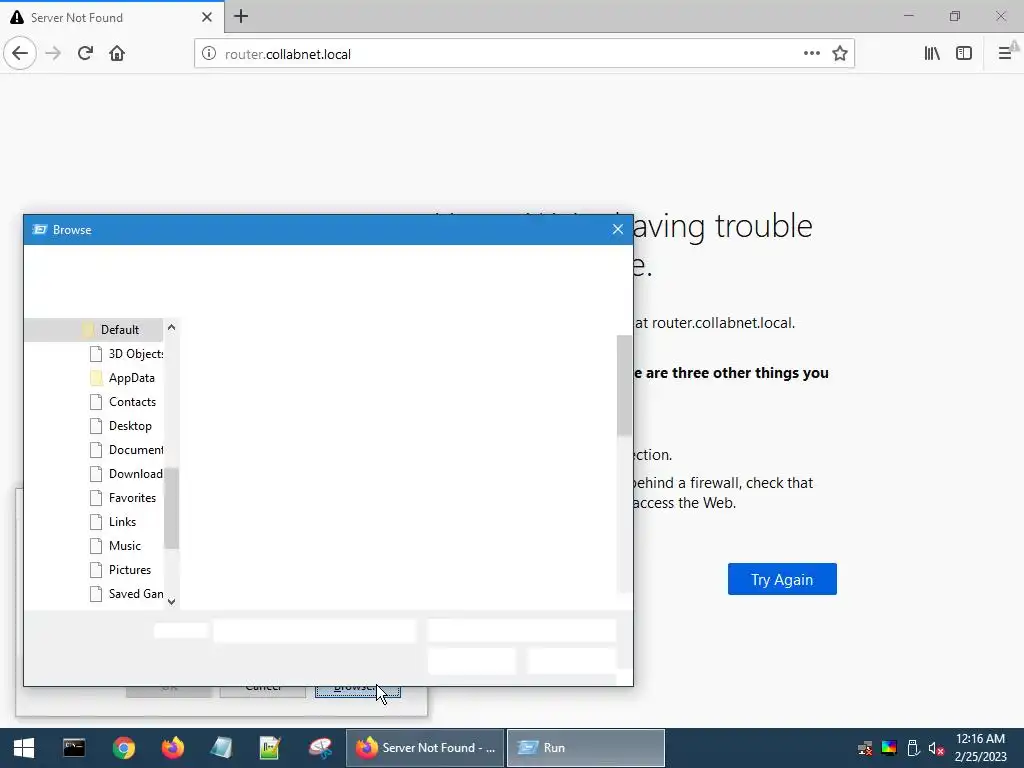Screen dimensions: 1024x768
Task: Click the USB device tray icon
Action: 913,748
